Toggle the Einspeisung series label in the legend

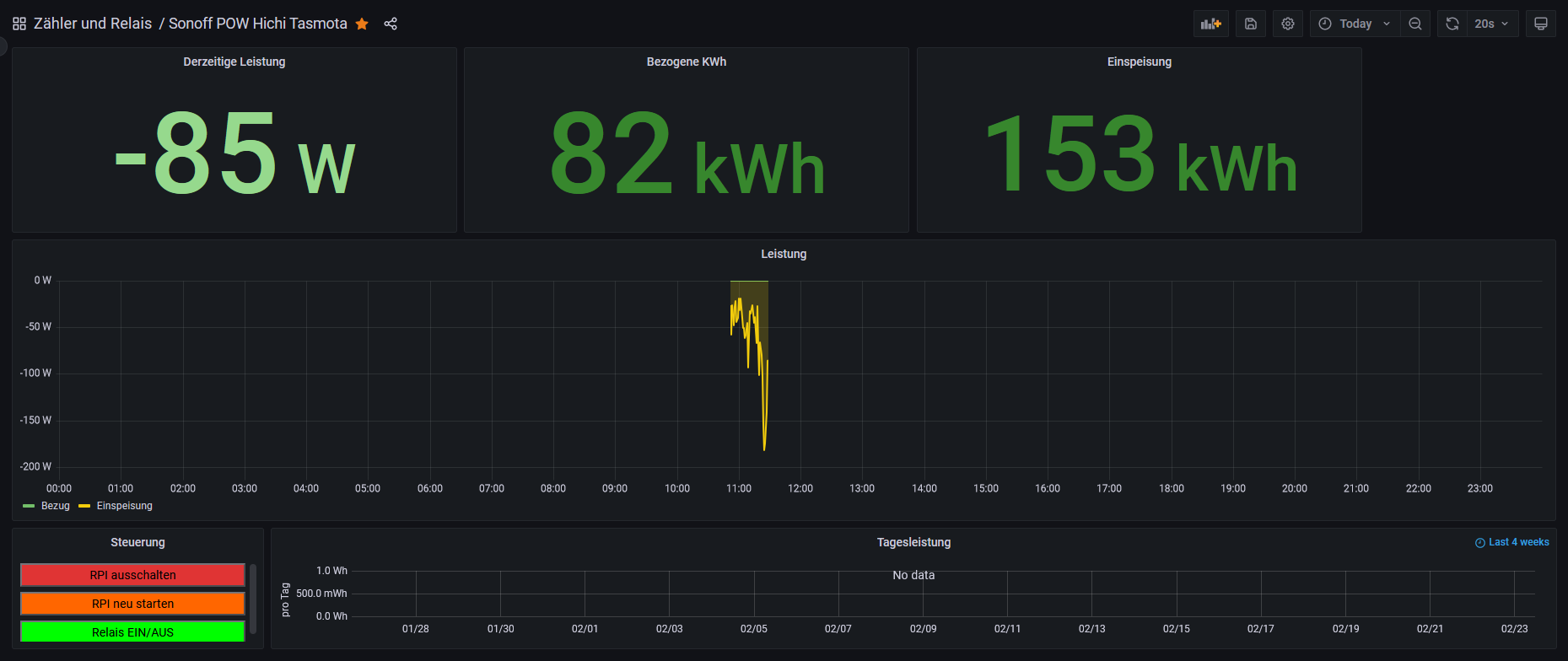pos(124,506)
